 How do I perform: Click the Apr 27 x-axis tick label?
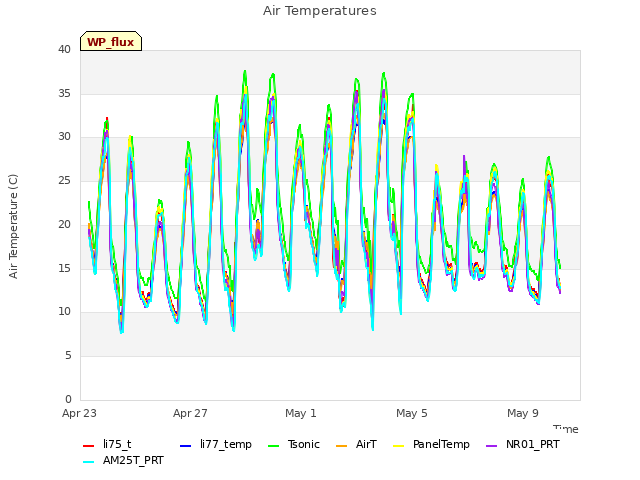[x=190, y=413]
